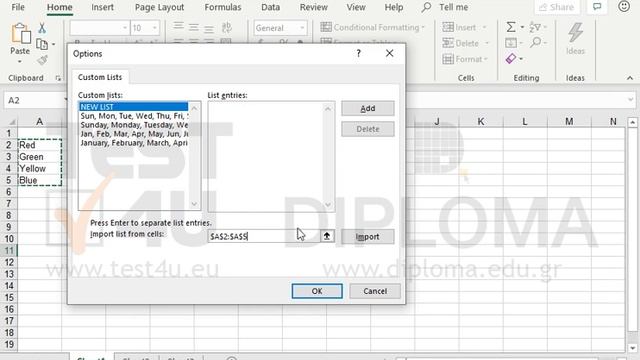Click the Orientation text angle icon
Screen dimensions: 640x360
point(227,27)
